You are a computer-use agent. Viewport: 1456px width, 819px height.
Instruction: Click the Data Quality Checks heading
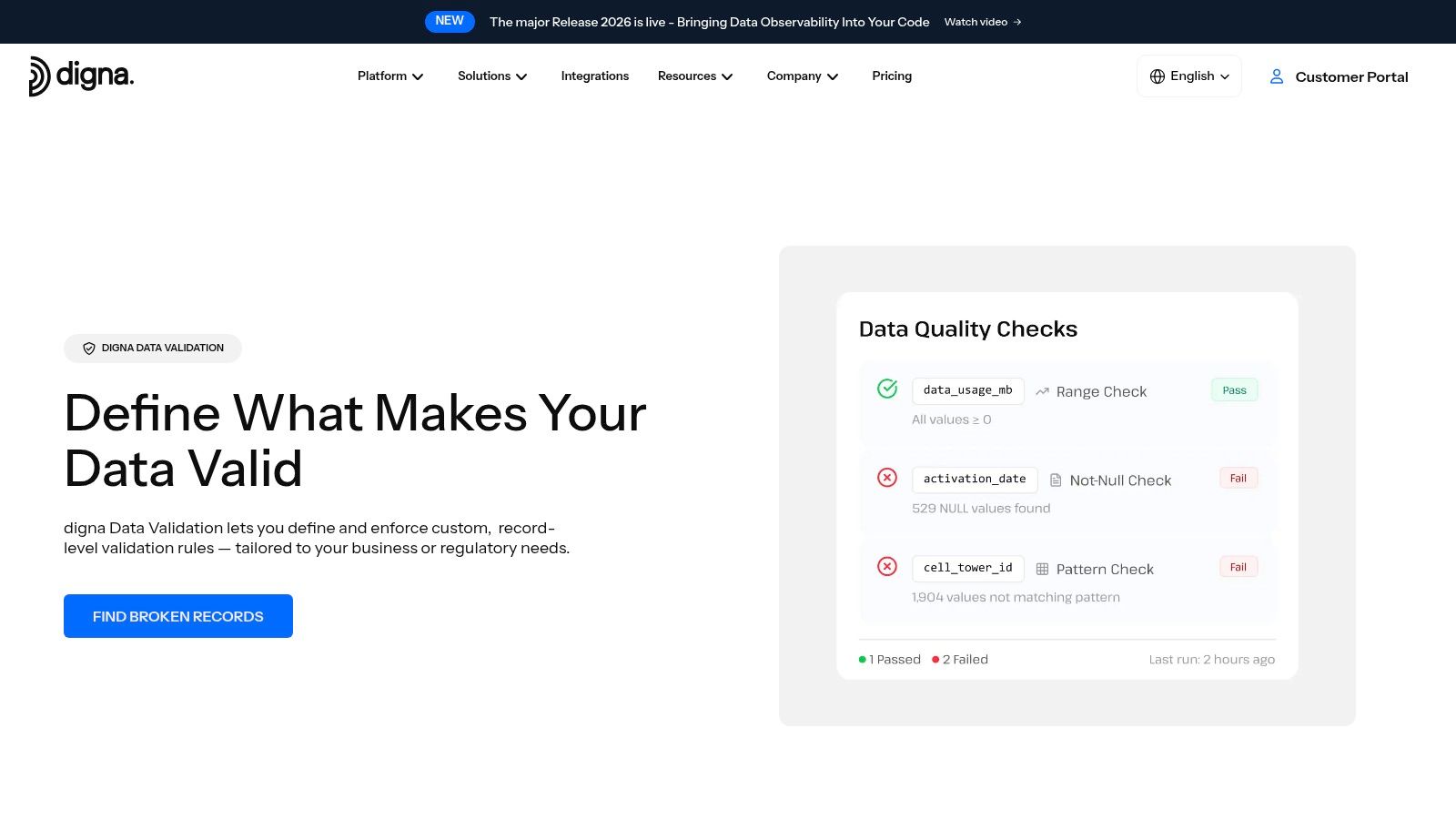click(x=968, y=329)
